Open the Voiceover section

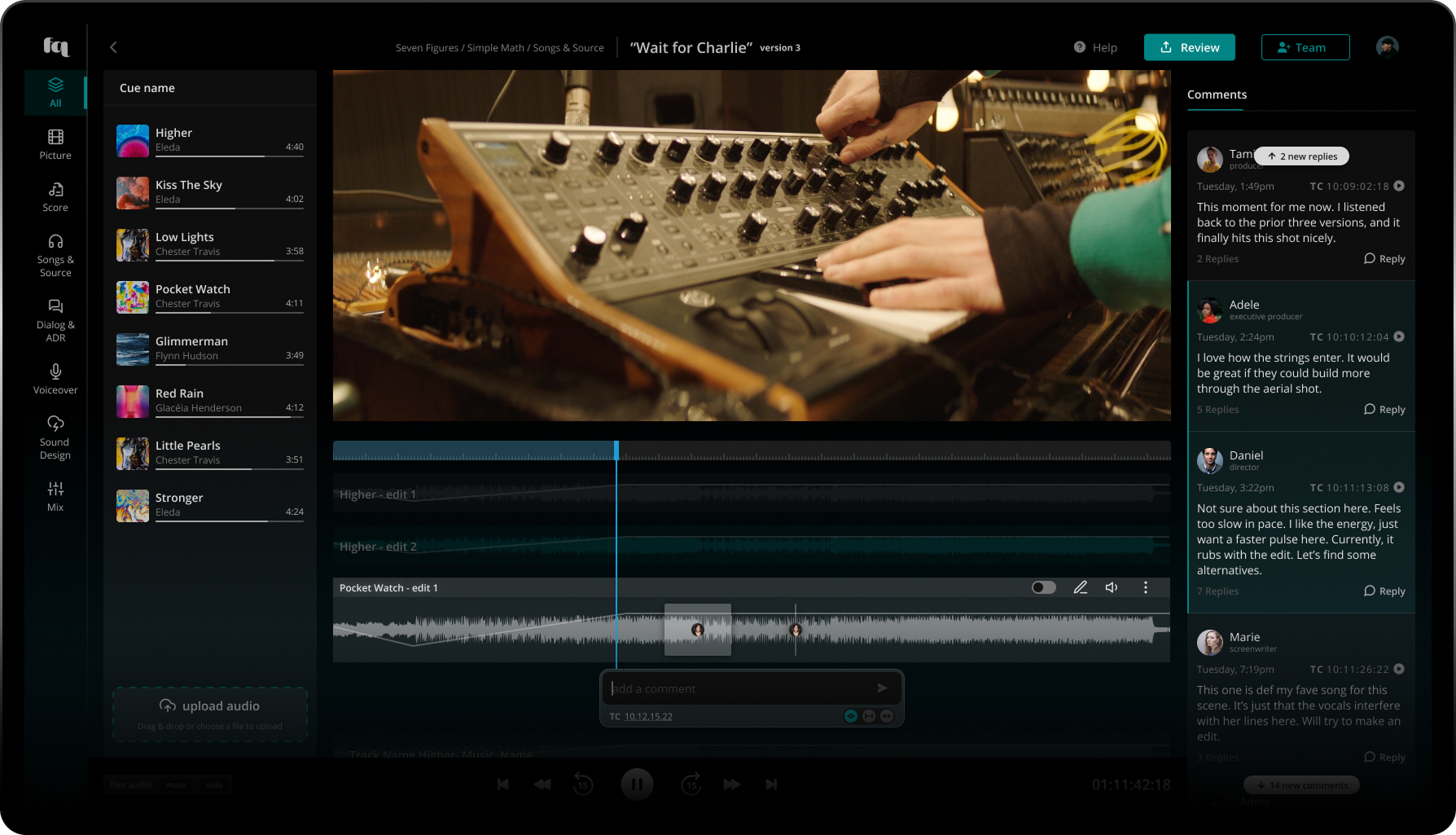coord(55,379)
